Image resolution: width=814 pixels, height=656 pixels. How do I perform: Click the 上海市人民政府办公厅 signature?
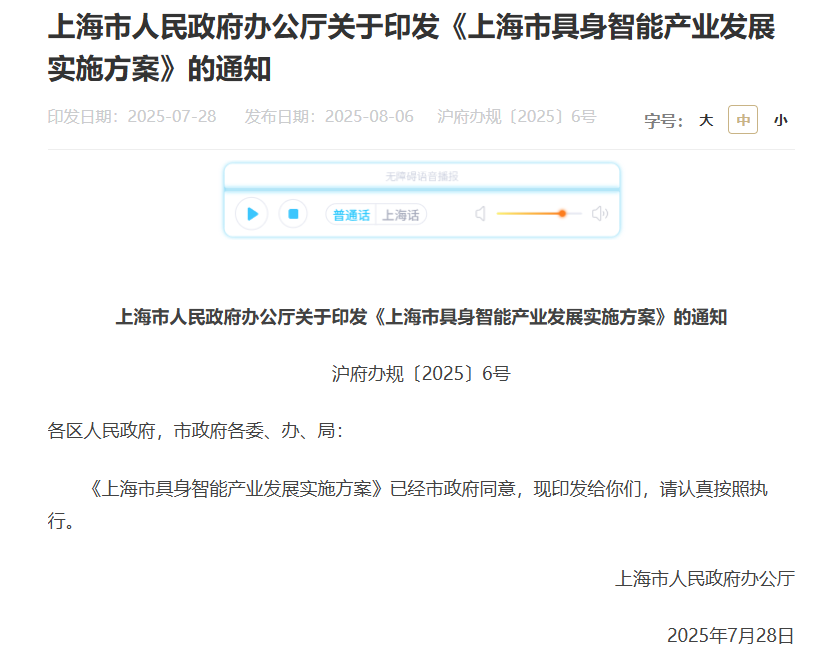[x=704, y=578]
